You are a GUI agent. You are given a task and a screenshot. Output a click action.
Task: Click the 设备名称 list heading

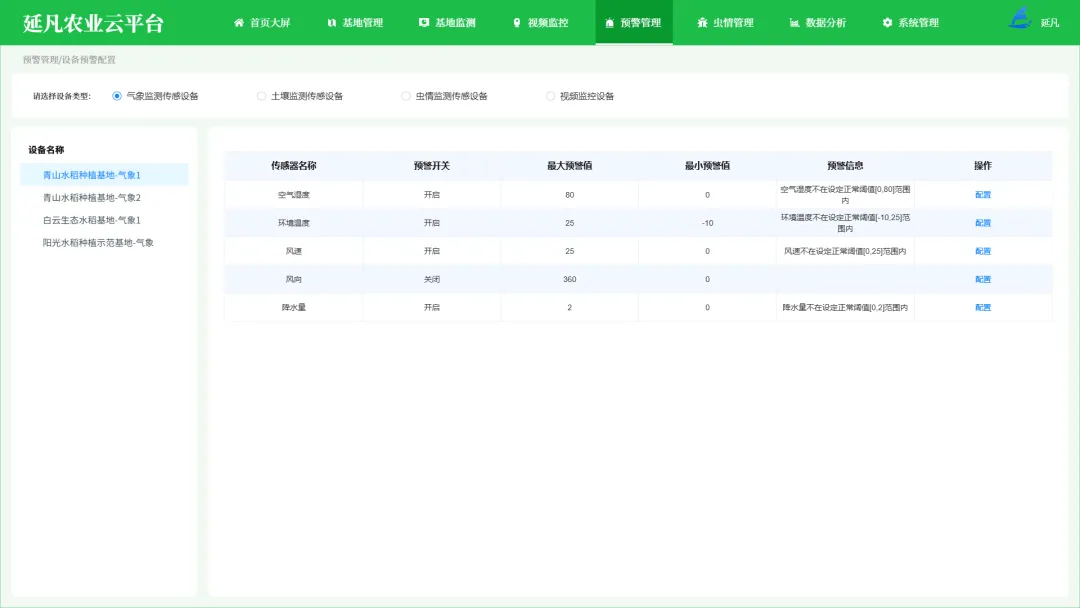click(x=46, y=149)
